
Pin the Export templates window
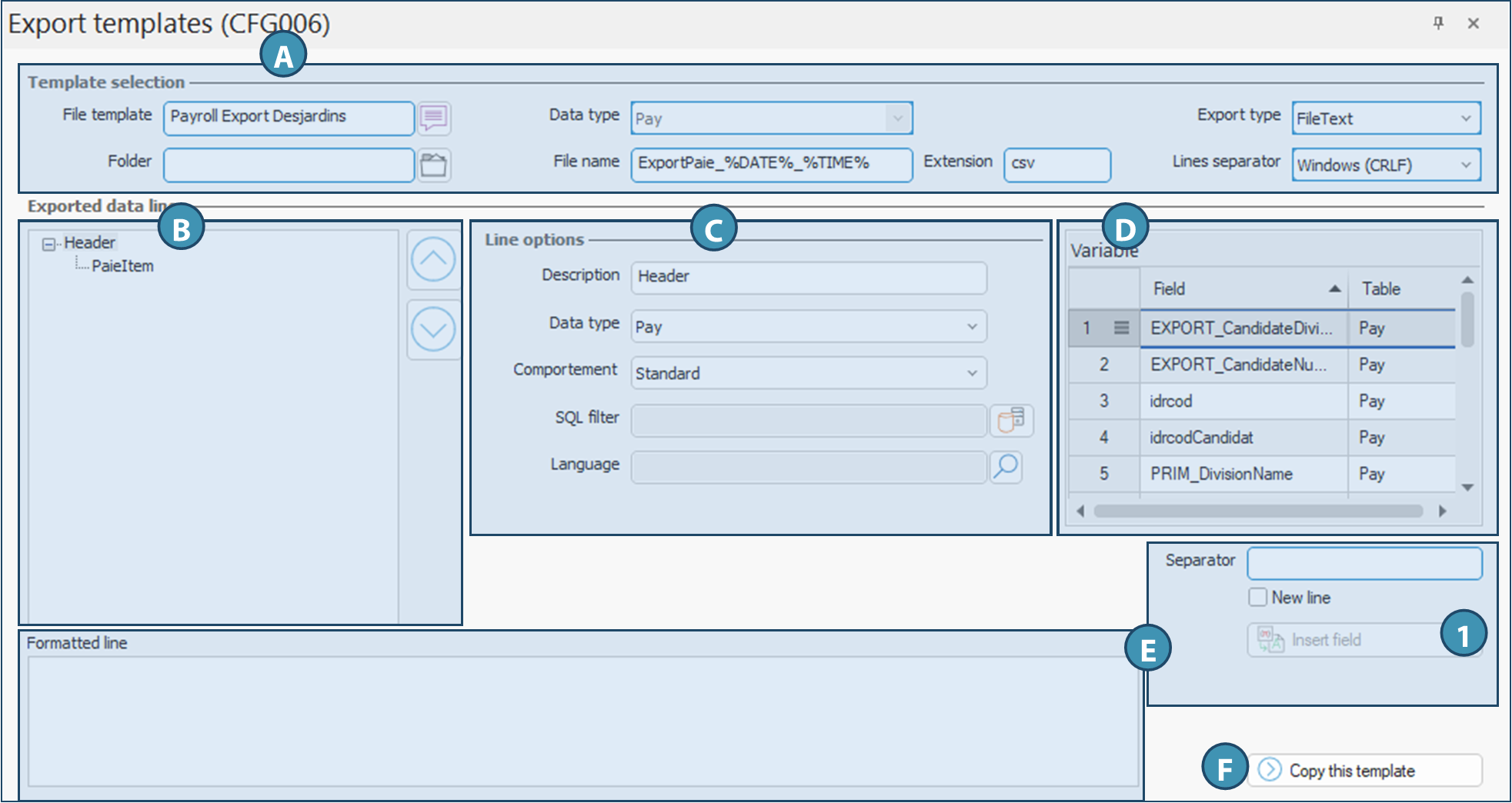point(1437,23)
